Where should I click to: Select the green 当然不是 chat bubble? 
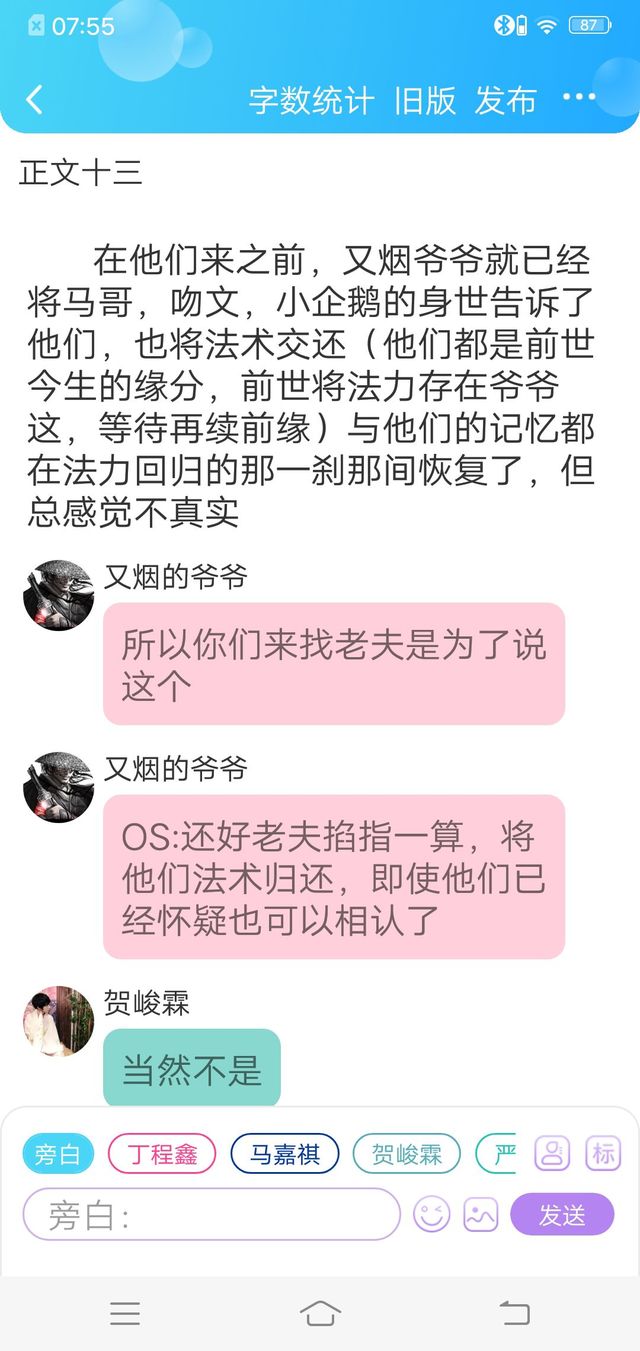click(192, 1068)
